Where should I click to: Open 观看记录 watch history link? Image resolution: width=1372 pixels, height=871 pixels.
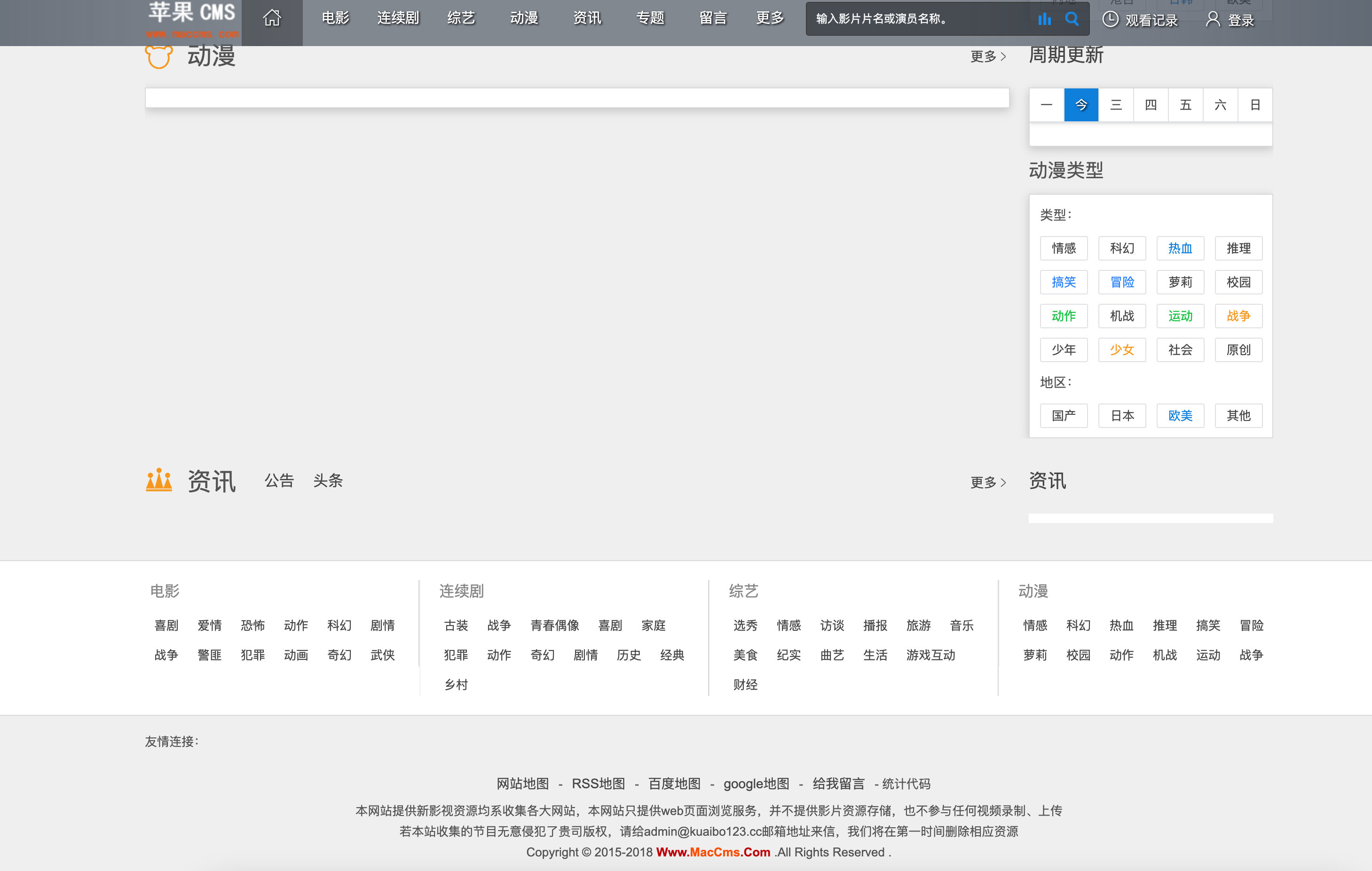1151,20
